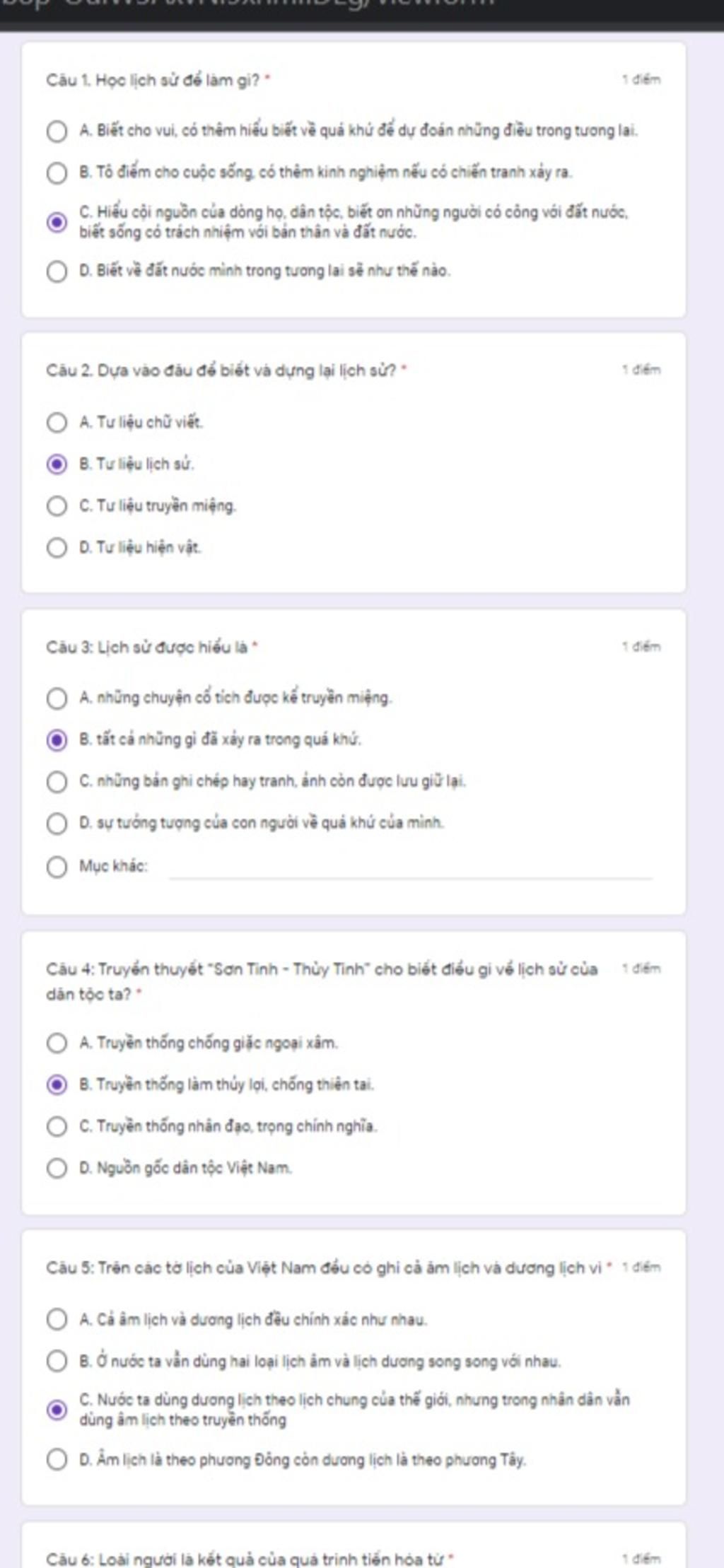Pick 'D. Âm lịch là theo phương Đông'
This screenshot has width=724, height=1568.
point(57,1459)
